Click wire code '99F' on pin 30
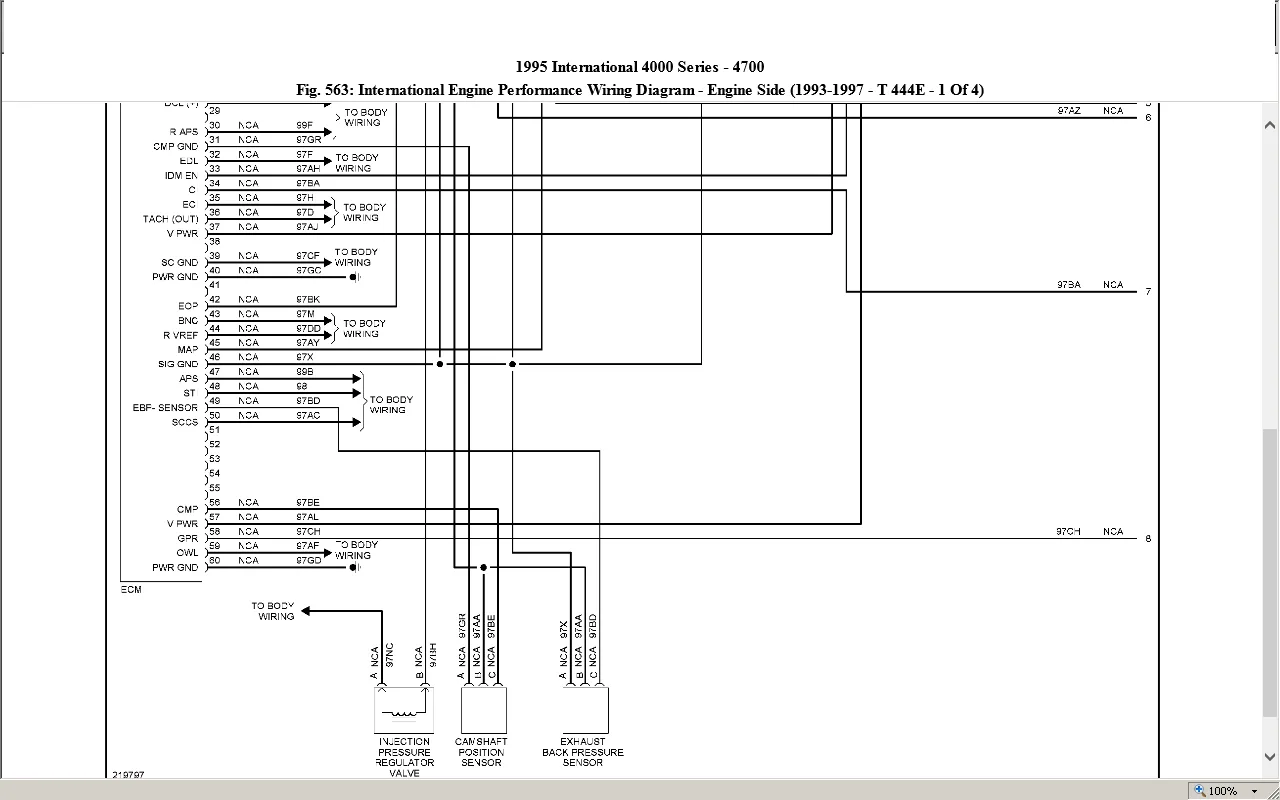The height and width of the screenshot is (800, 1280). [304, 126]
